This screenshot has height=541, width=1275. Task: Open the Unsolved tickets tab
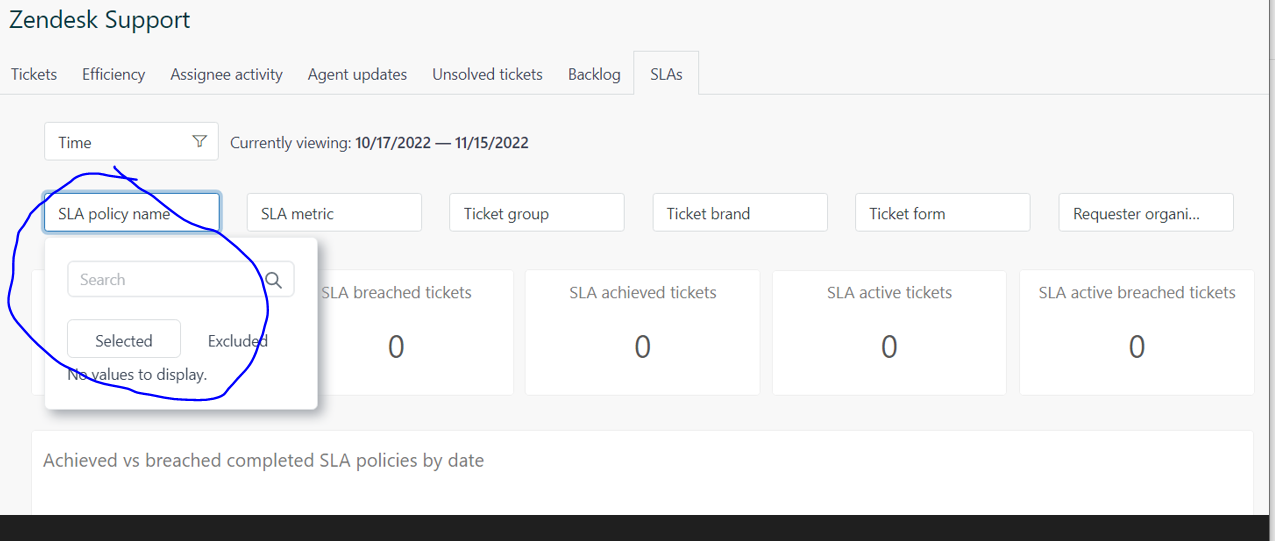pyautogui.click(x=487, y=74)
